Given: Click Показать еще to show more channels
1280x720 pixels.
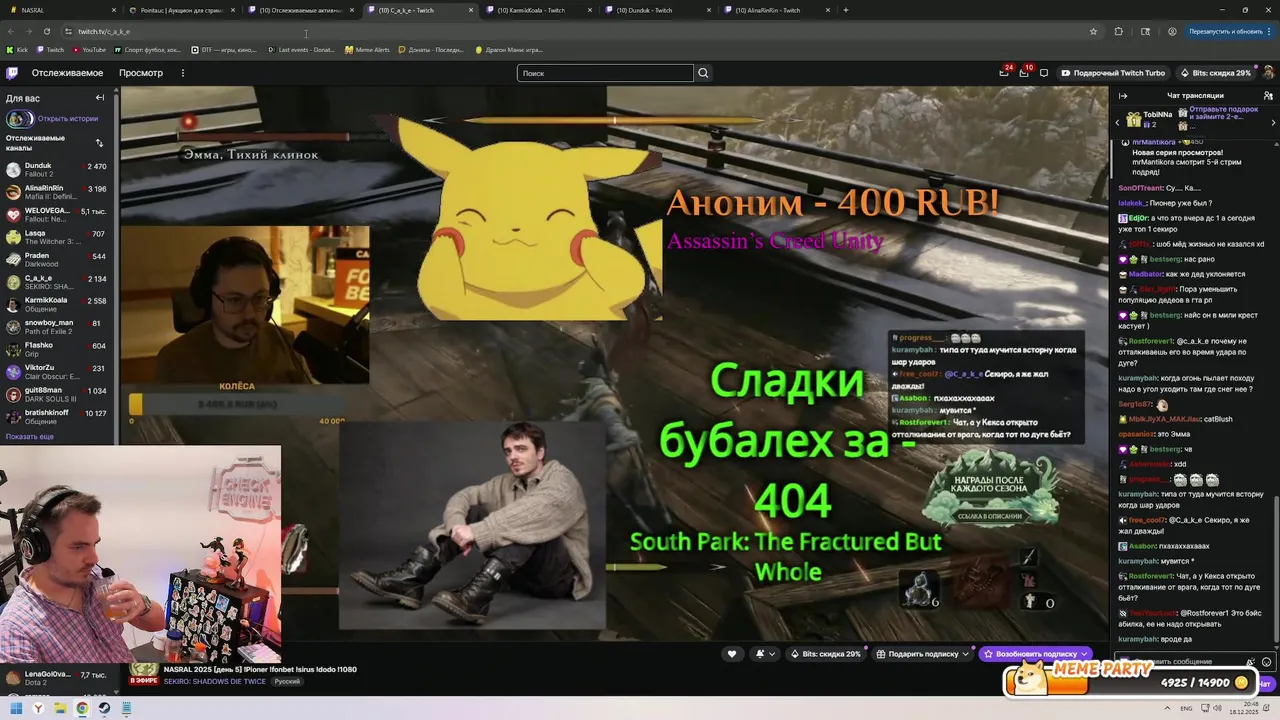Looking at the screenshot, I should pos(30,436).
